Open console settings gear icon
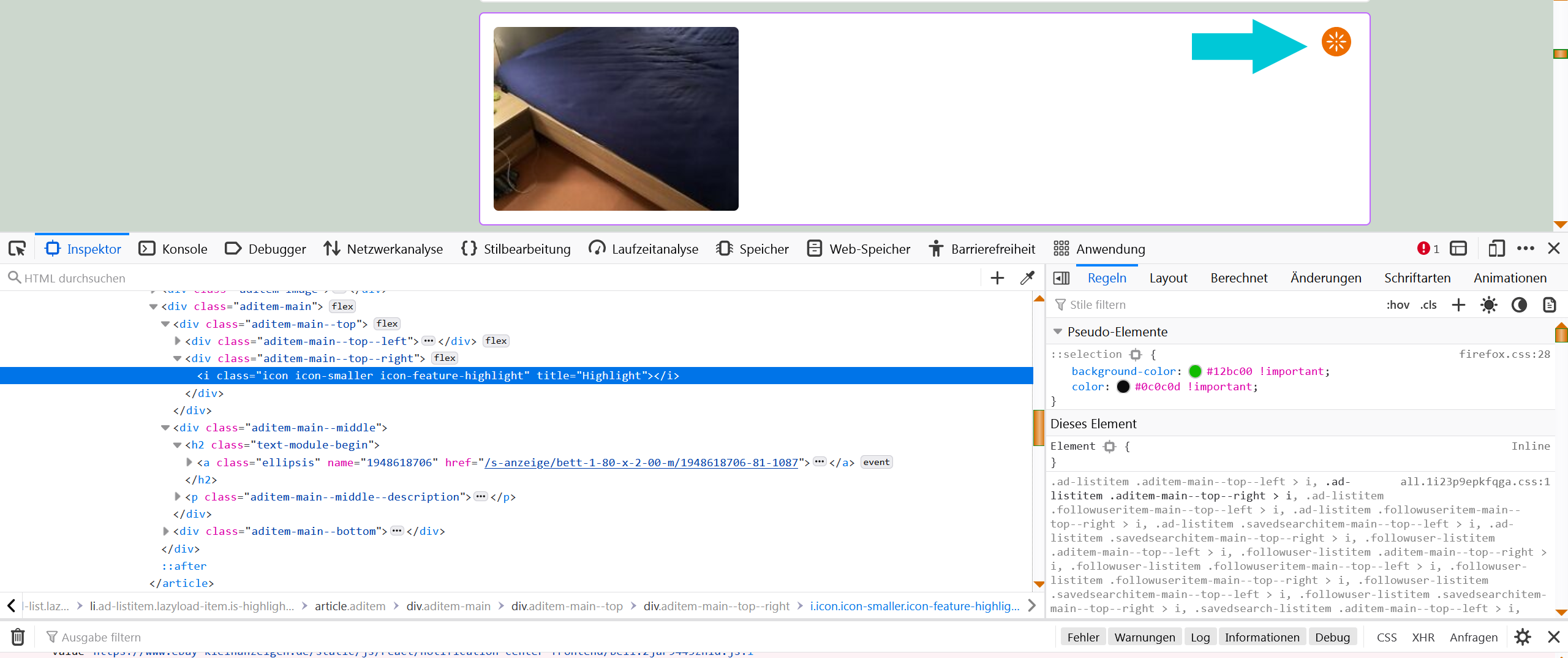The image size is (1568, 658). (x=1523, y=637)
